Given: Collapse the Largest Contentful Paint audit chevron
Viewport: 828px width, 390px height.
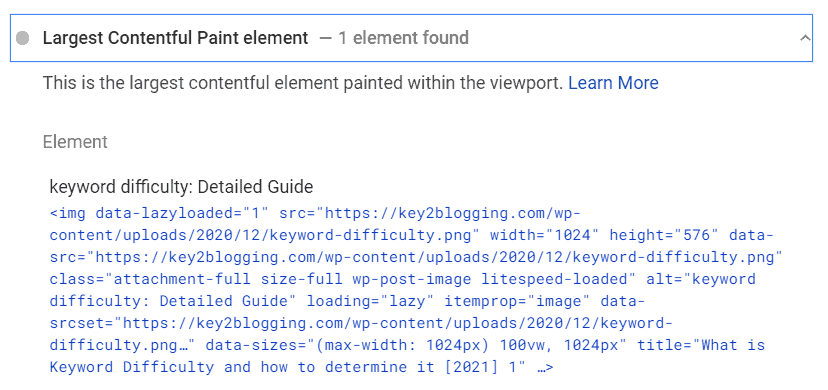Looking at the screenshot, I should click(805, 38).
